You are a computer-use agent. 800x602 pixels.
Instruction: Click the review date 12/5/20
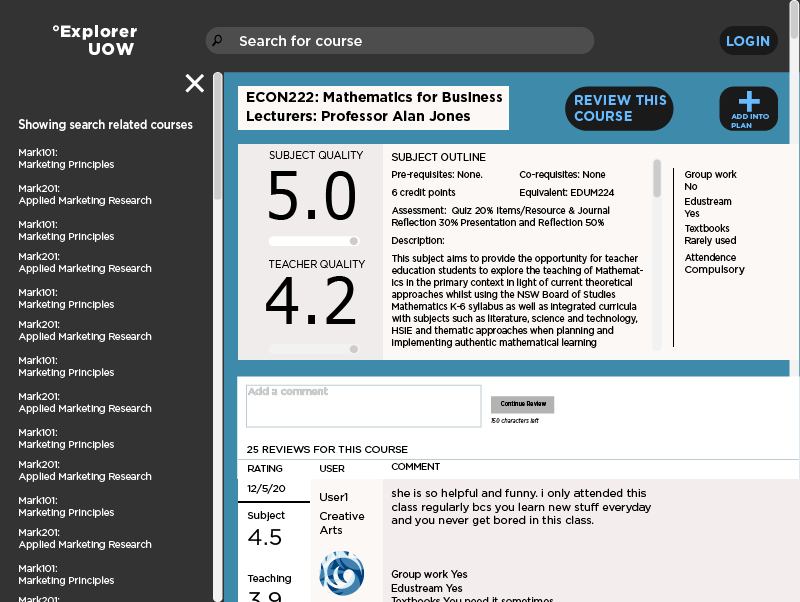click(266, 488)
